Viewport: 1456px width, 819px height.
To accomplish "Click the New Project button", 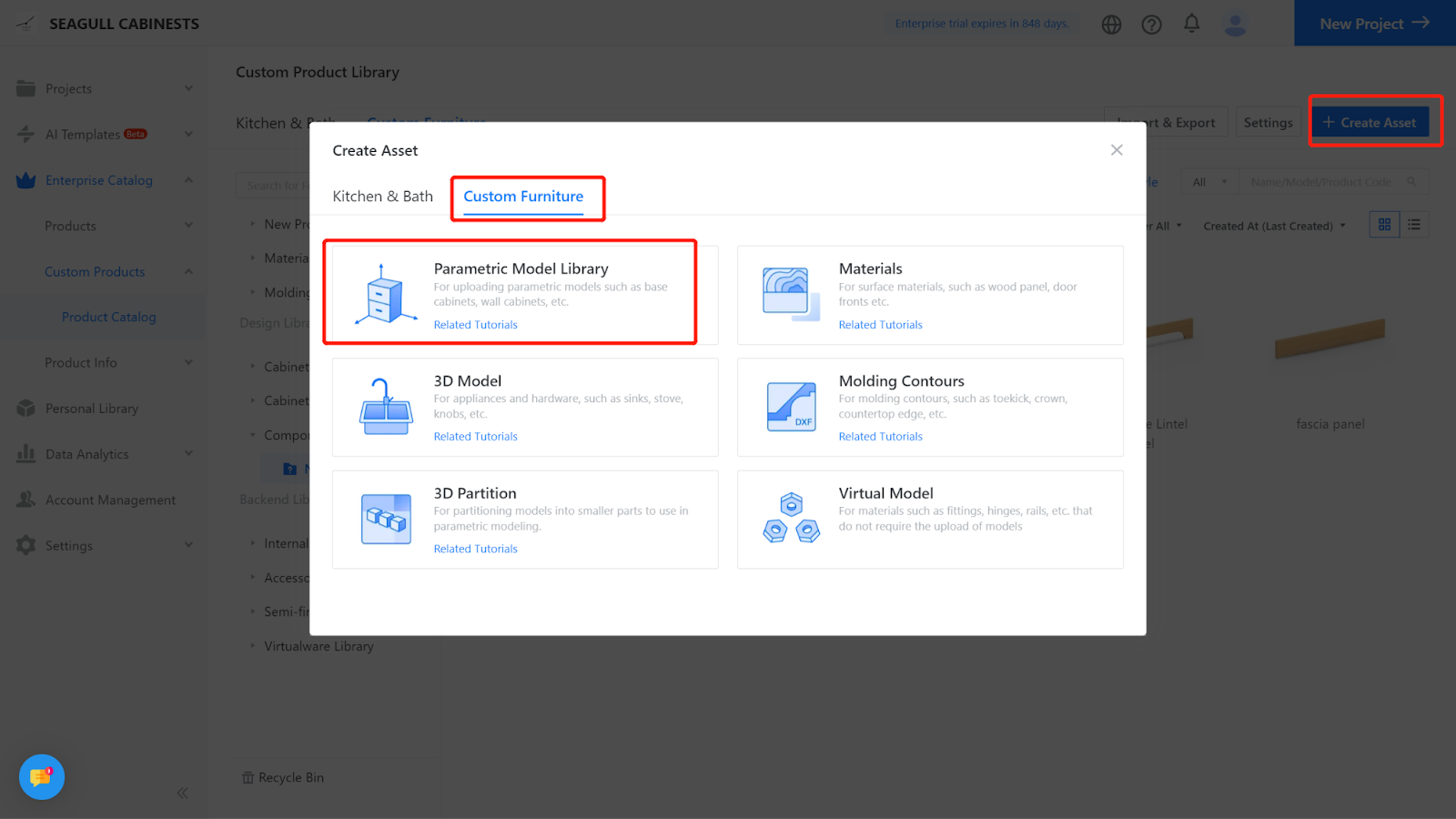I will point(1374,24).
